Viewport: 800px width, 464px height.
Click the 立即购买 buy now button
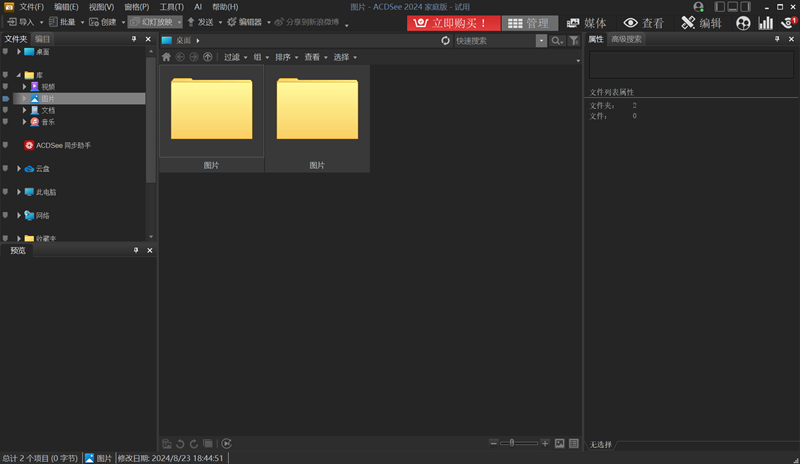[x=453, y=23]
